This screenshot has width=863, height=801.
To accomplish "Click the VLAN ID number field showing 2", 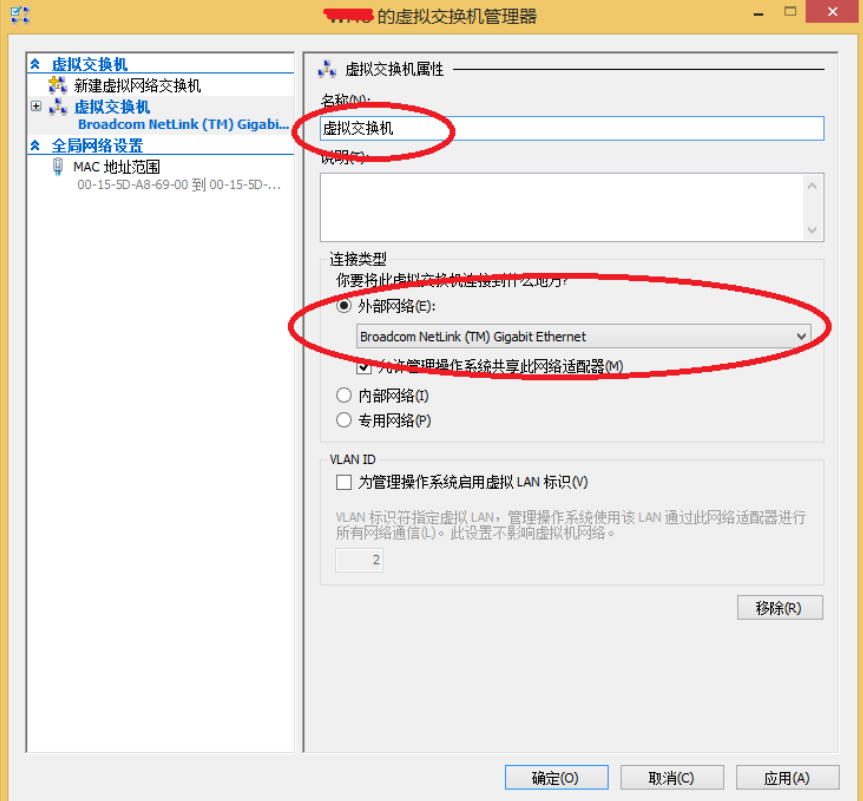I will (x=359, y=560).
